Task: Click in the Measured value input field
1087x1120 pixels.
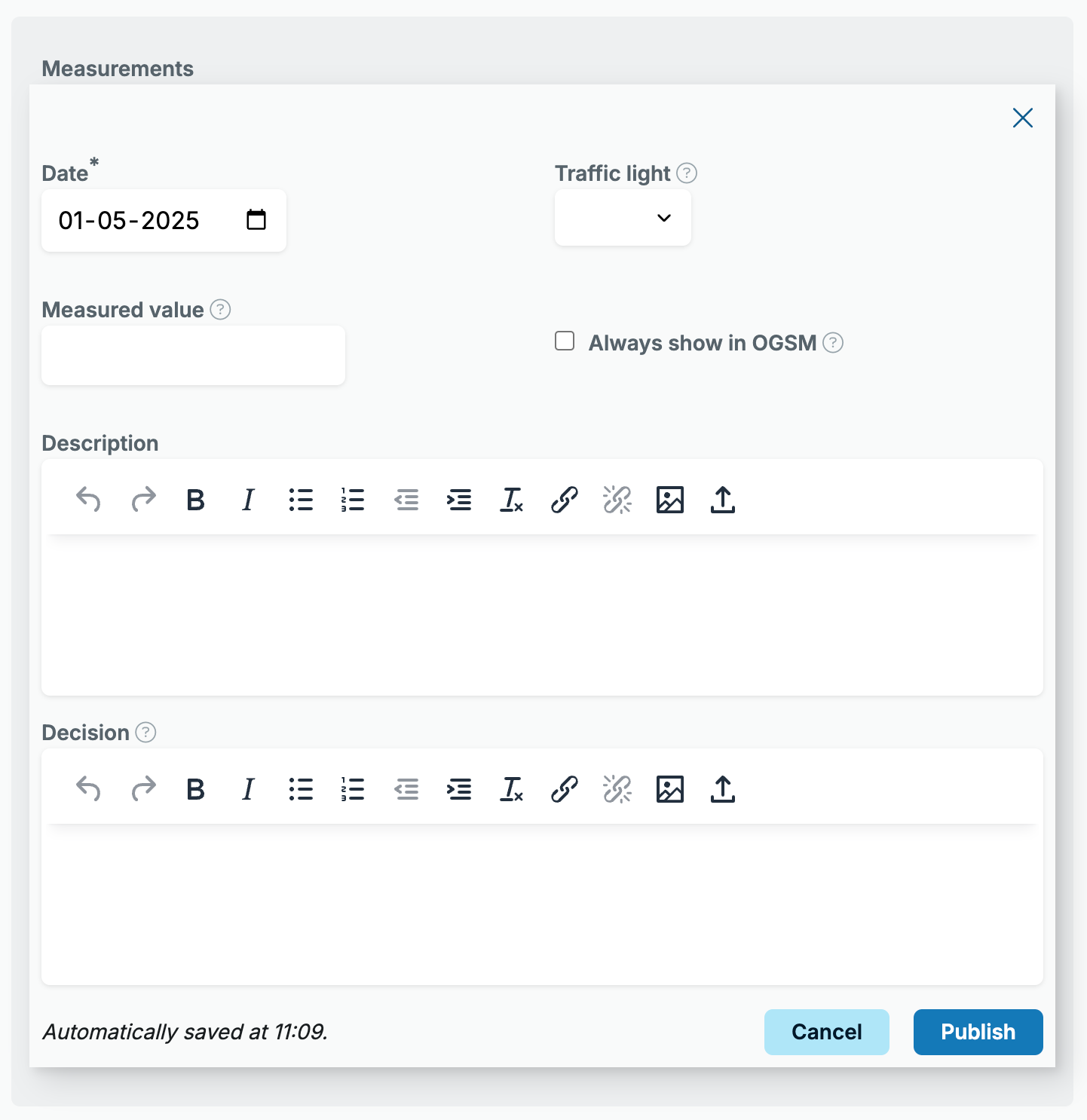Action: 194,356
